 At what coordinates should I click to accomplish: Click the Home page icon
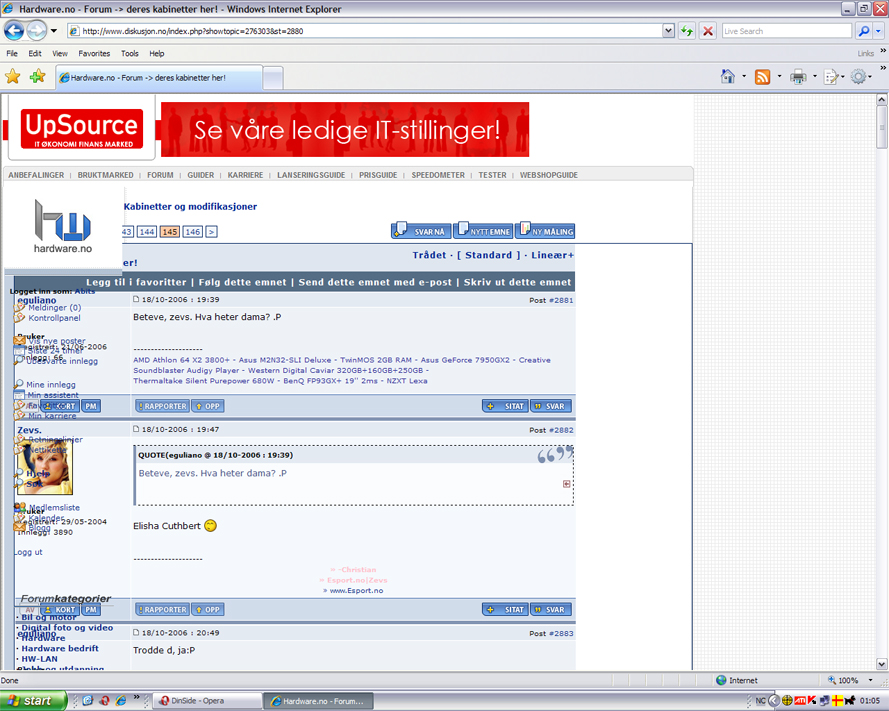click(727, 77)
